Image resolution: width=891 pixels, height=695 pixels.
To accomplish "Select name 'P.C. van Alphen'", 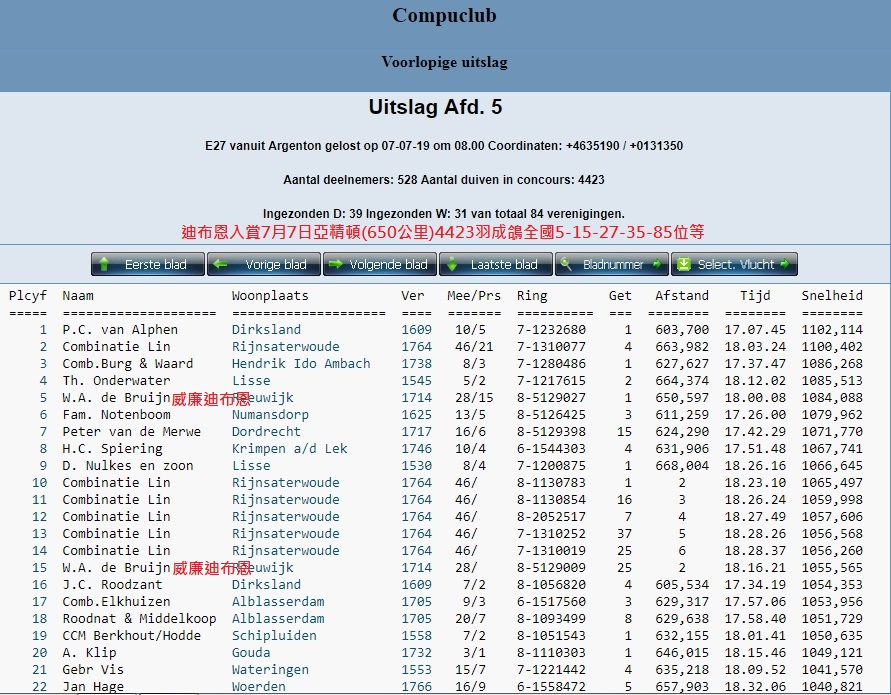I will click(120, 330).
